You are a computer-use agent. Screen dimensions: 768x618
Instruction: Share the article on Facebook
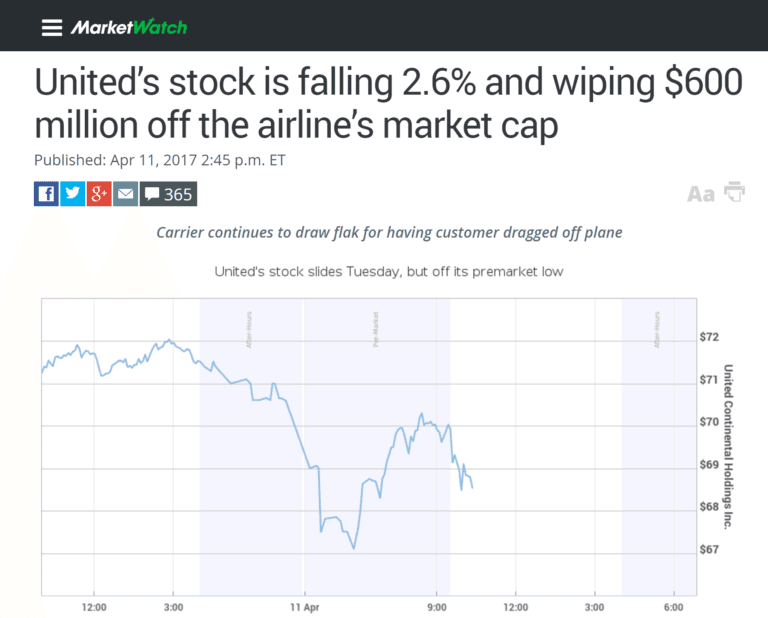click(46, 193)
